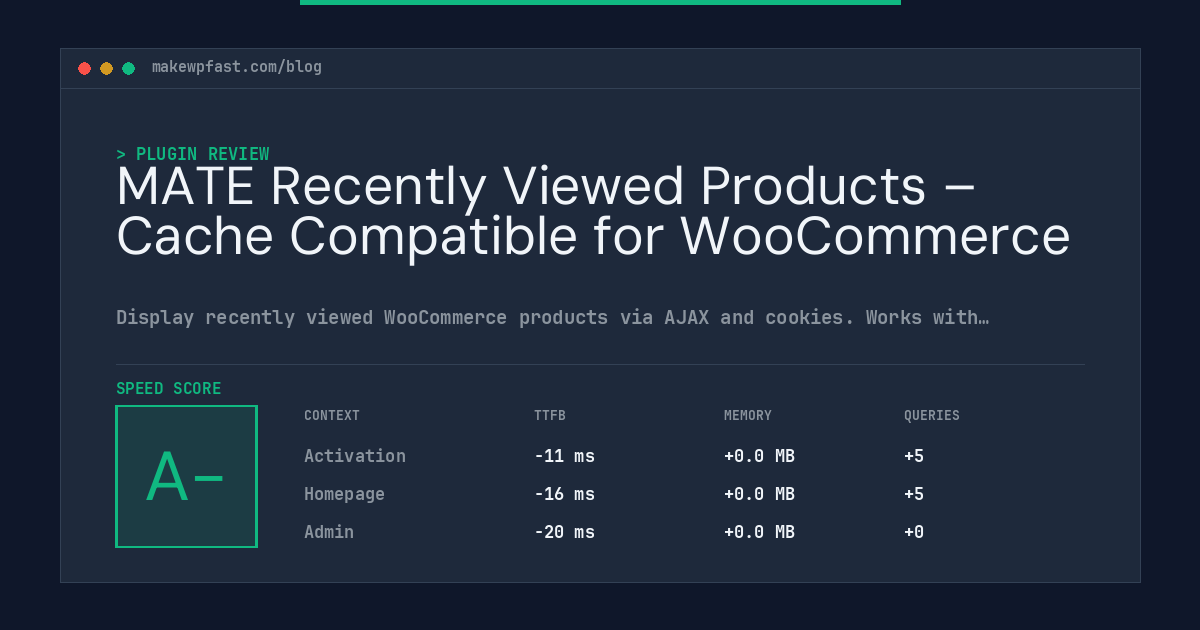This screenshot has height=630, width=1200.
Task: Click the red window dot
Action: (84, 68)
